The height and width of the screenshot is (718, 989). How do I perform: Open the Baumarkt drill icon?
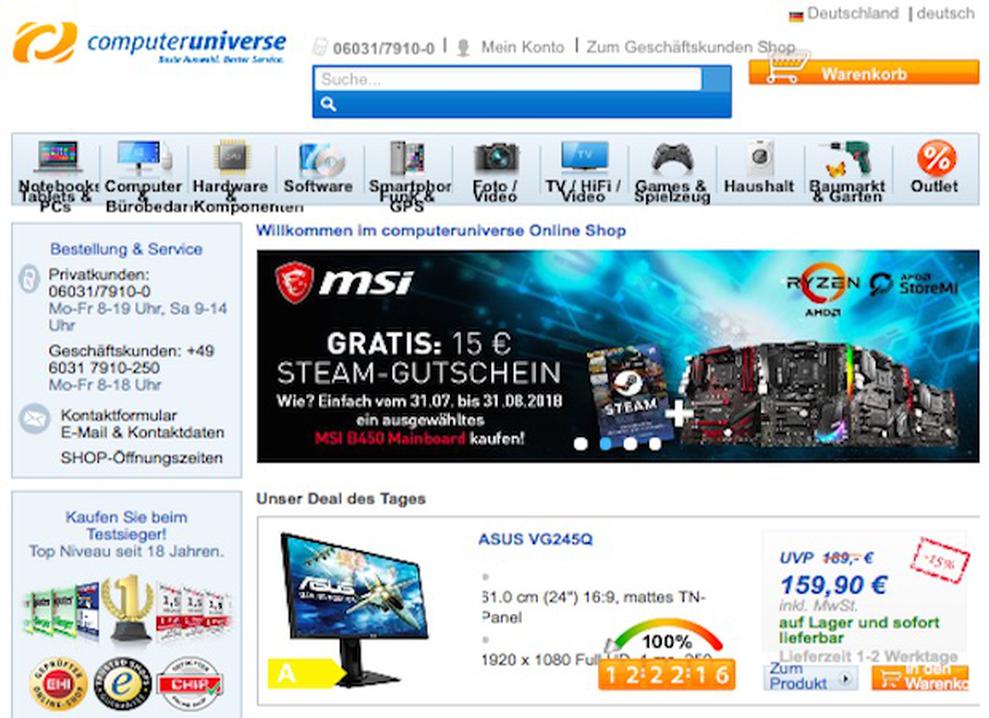(x=846, y=158)
